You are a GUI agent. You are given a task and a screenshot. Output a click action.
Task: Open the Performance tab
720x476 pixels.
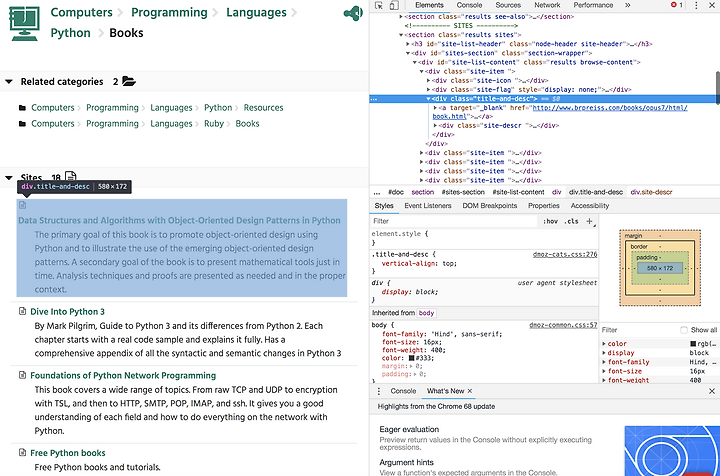pos(593,5)
